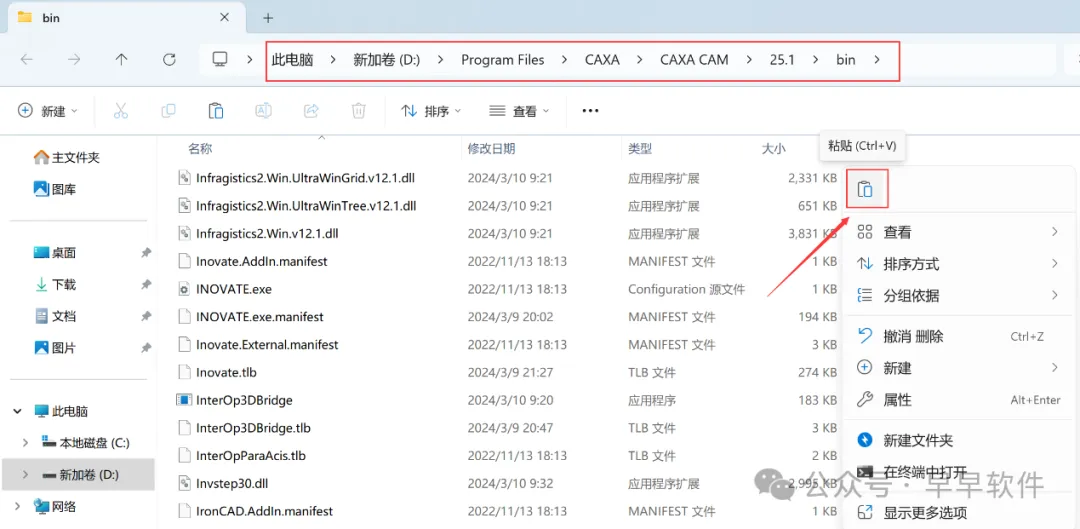
Task: Expand the 本地磁盘 (C:) tree node
Action: (26, 442)
